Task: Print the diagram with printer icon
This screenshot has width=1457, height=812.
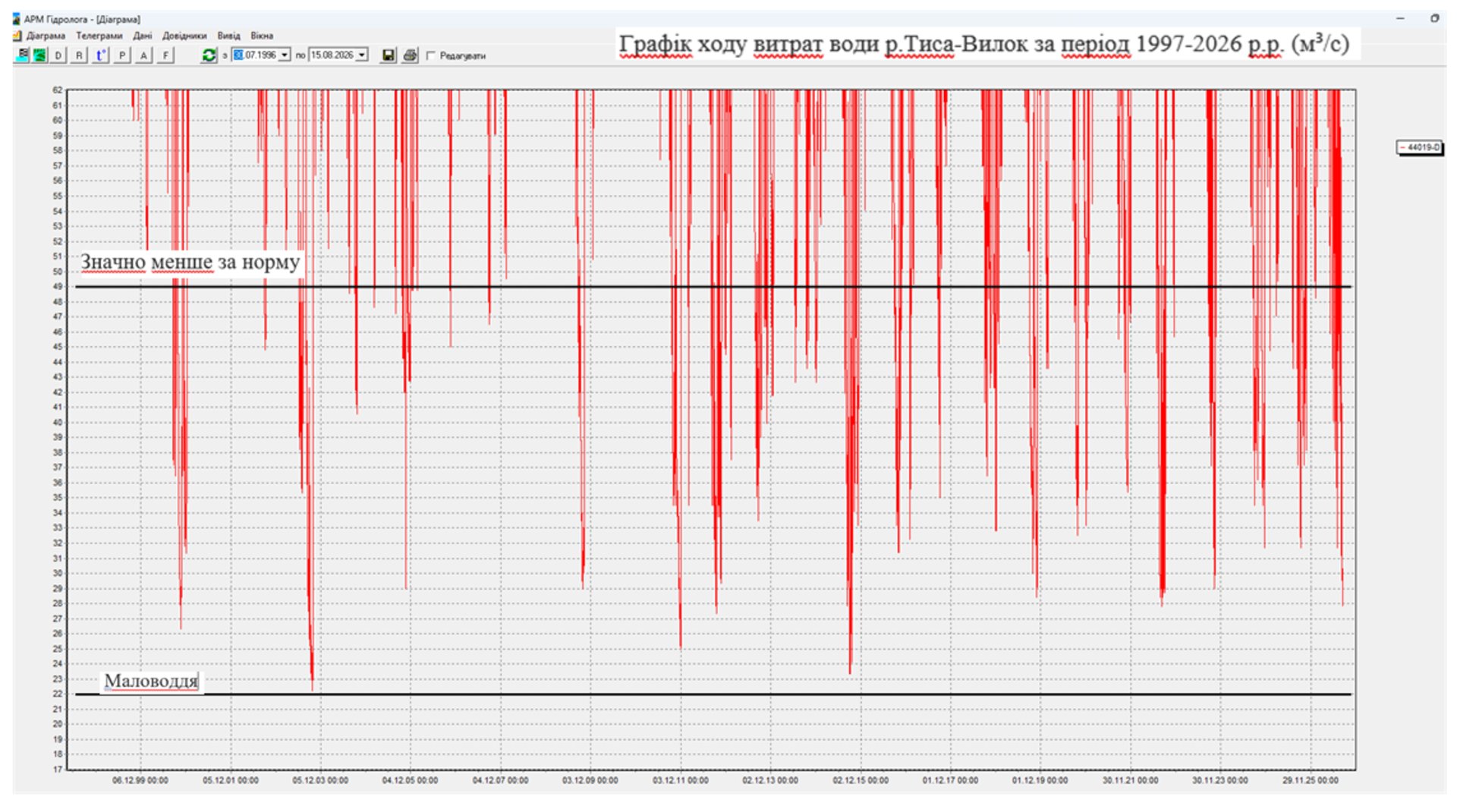Action: [410, 55]
